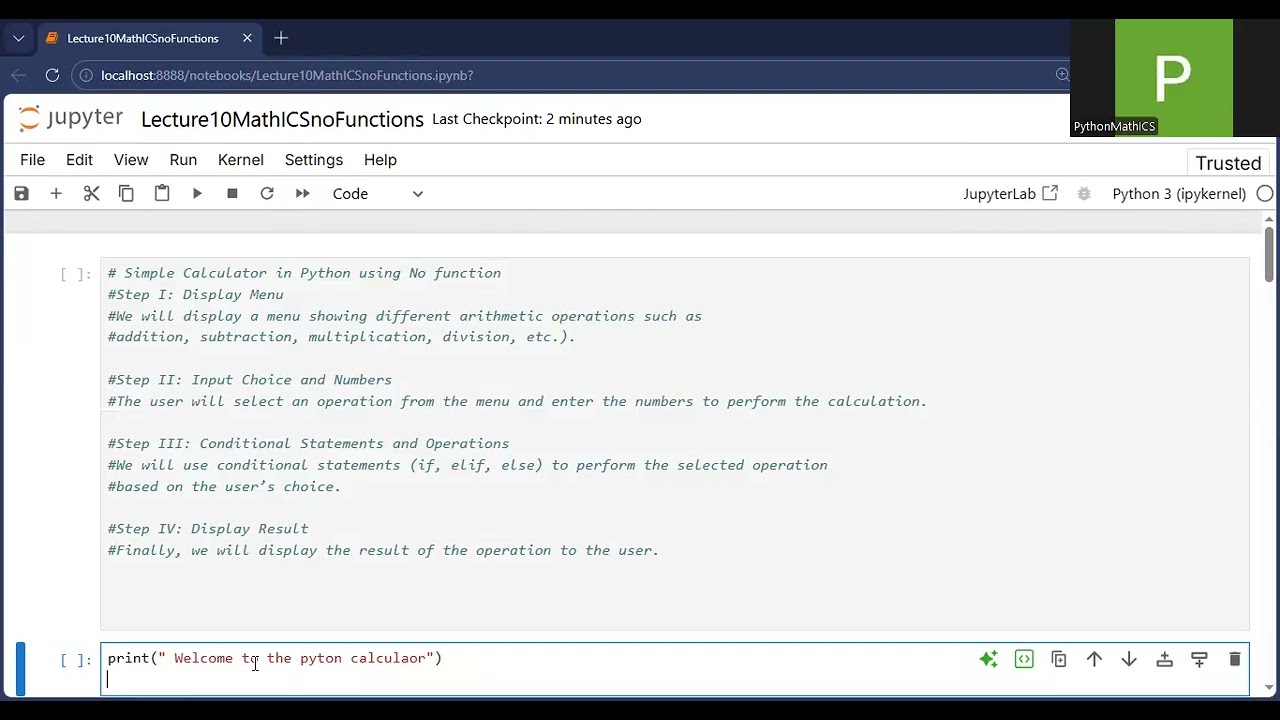Open the notebook in JupyterLab

pyautogui.click(x=1010, y=194)
